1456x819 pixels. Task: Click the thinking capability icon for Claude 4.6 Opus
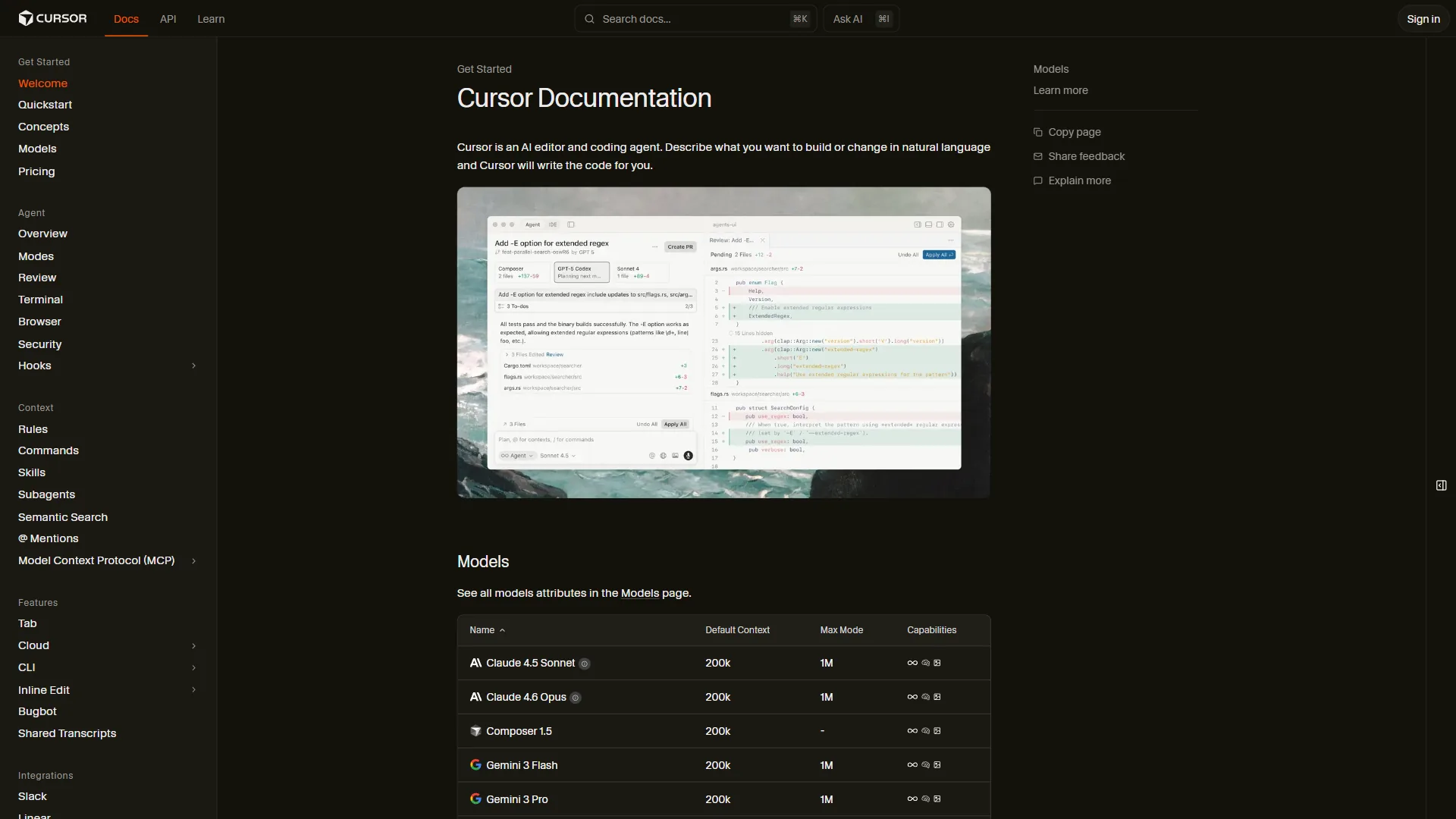pyautogui.click(x=925, y=697)
